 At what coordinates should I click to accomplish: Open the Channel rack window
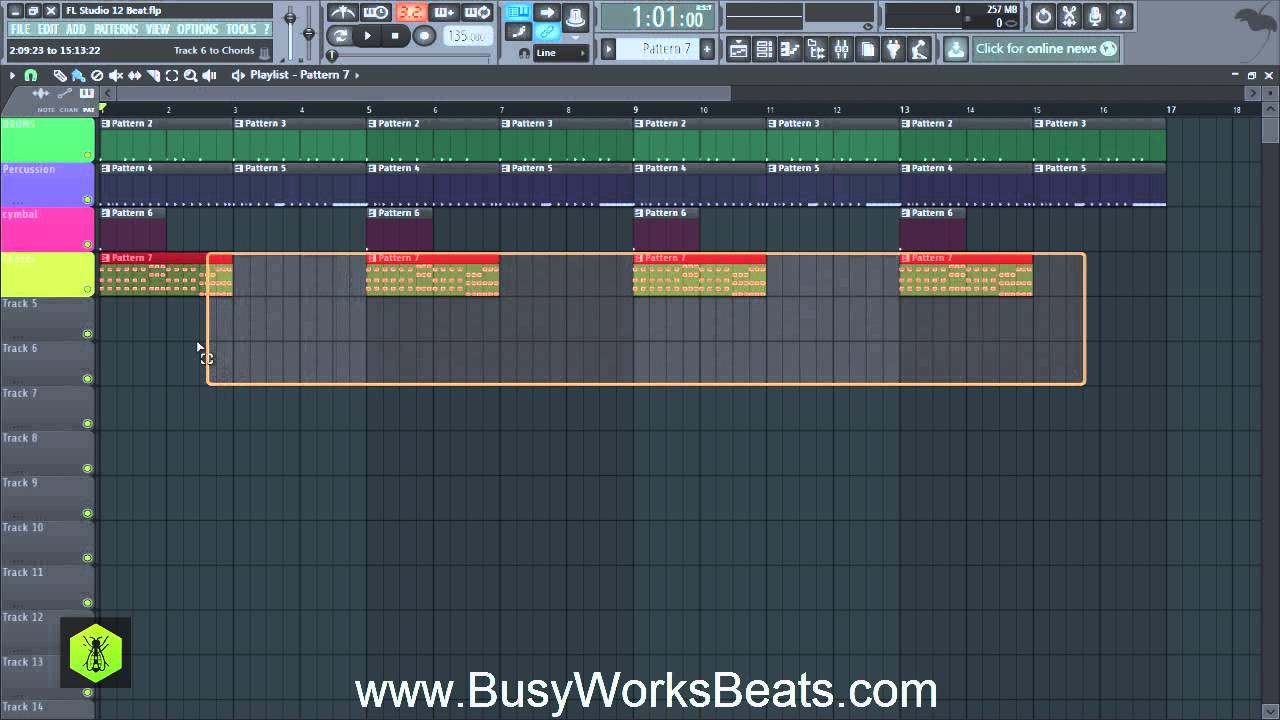(764, 49)
